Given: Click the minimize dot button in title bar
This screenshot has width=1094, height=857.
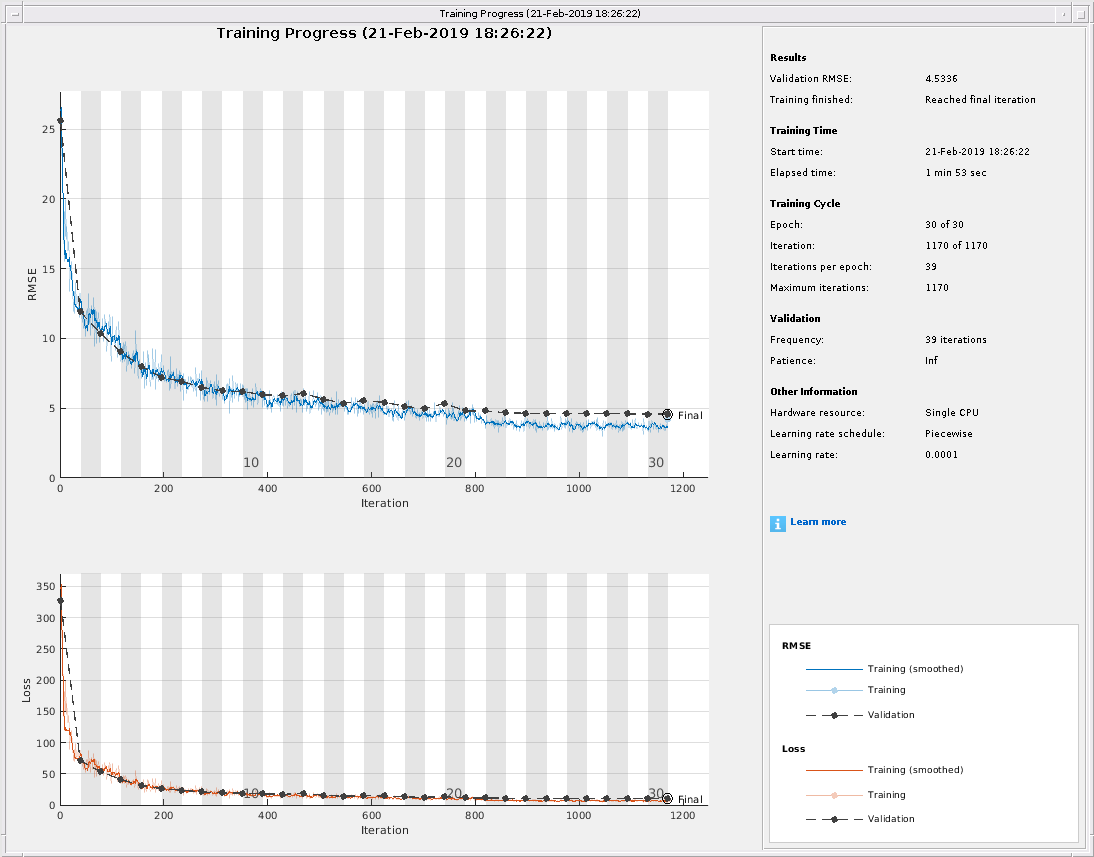Looking at the screenshot, I should click(1062, 13).
